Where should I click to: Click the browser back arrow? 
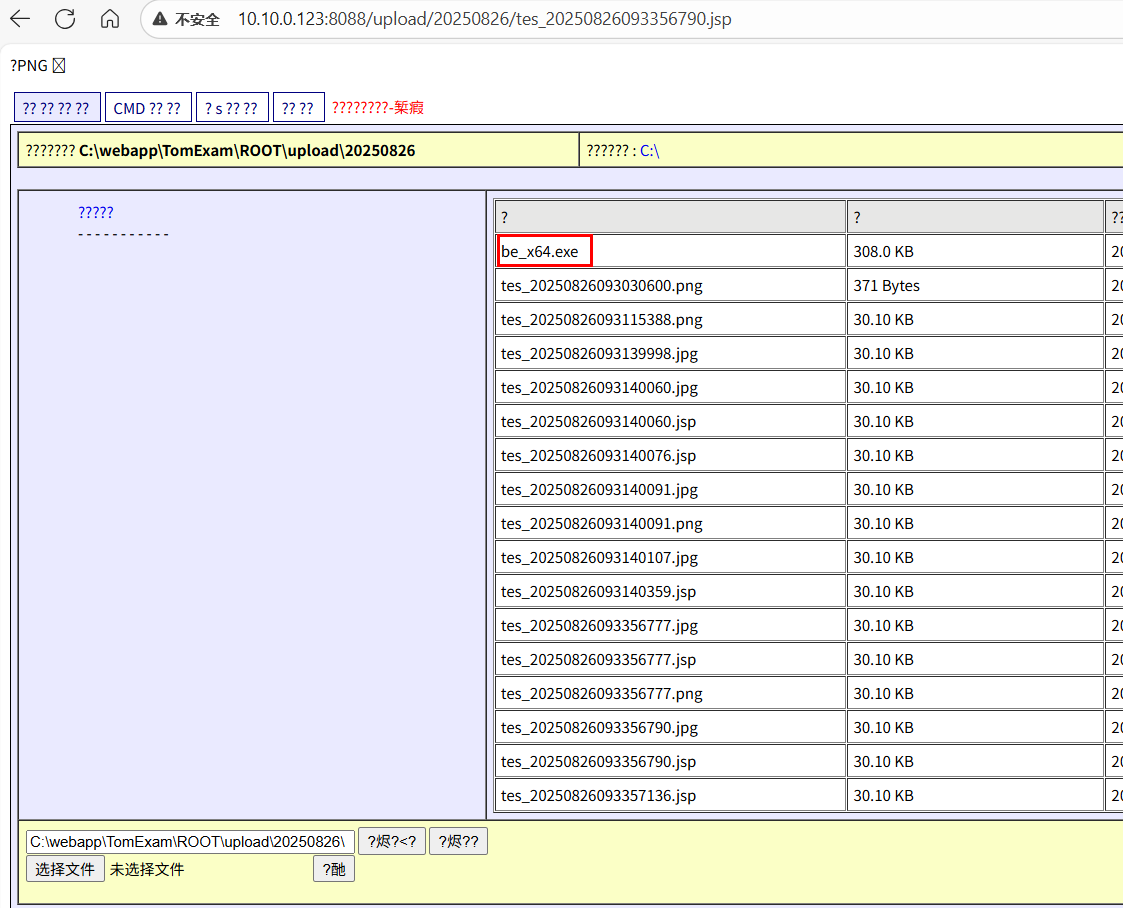pos(20,19)
